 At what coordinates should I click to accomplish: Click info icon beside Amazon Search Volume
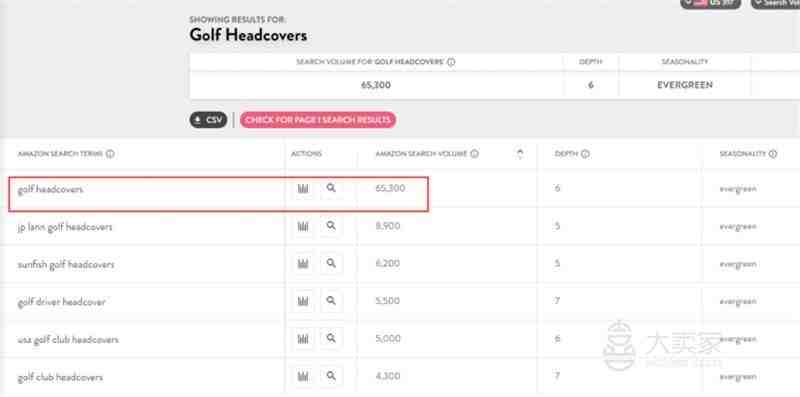[474, 154]
